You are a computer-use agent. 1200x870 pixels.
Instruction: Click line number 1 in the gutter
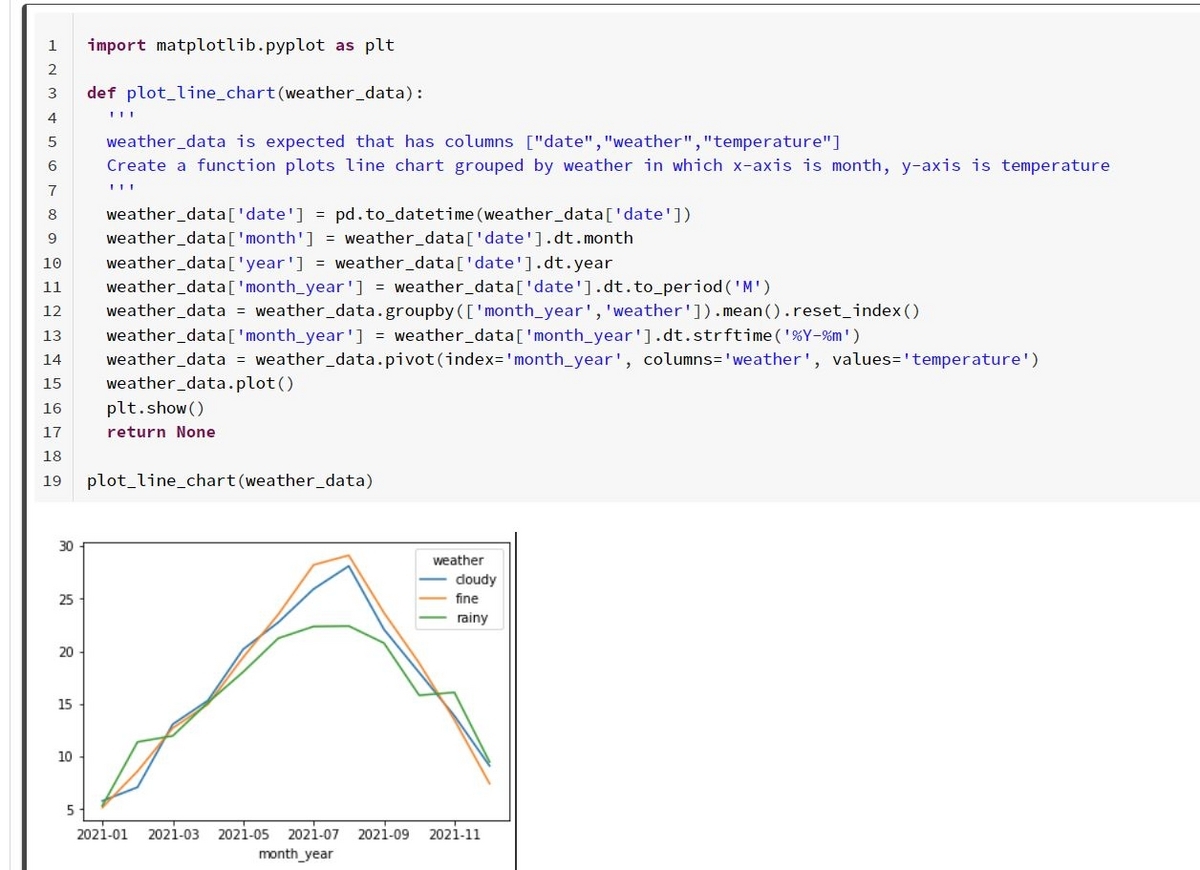[52, 44]
